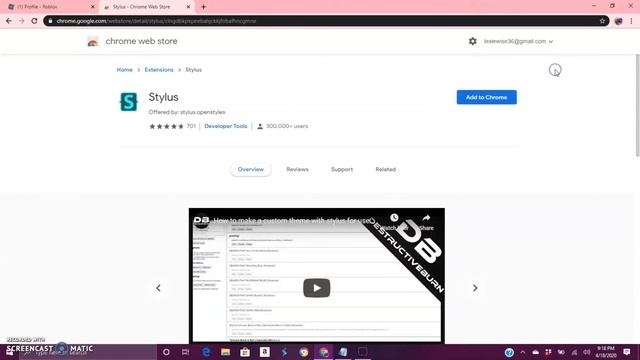Click the video title text link

pyautogui.click(x=292, y=221)
